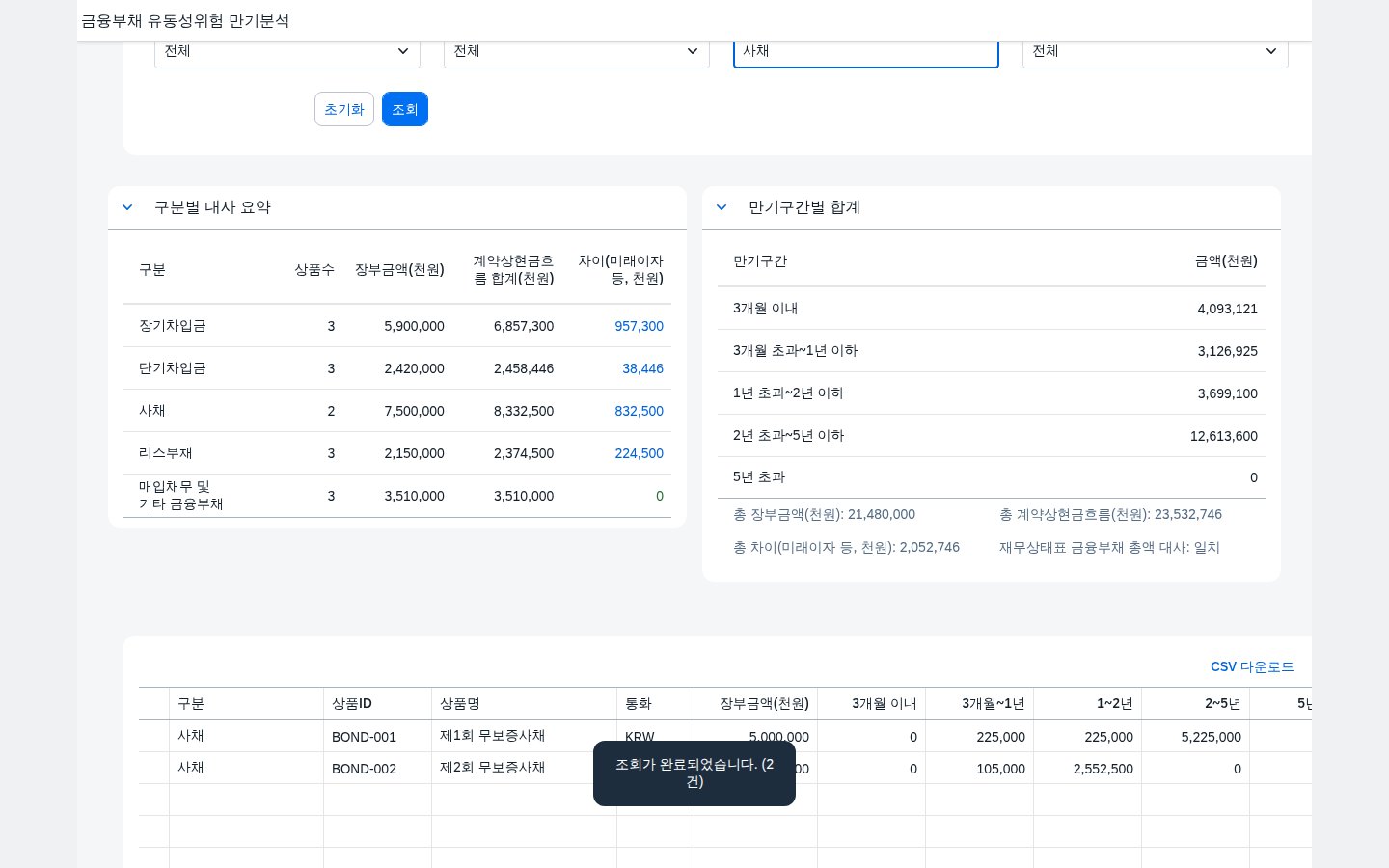Image resolution: width=1389 pixels, height=868 pixels.
Task: Click the 1~2년 column header
Action: pyautogui.click(x=1087, y=704)
